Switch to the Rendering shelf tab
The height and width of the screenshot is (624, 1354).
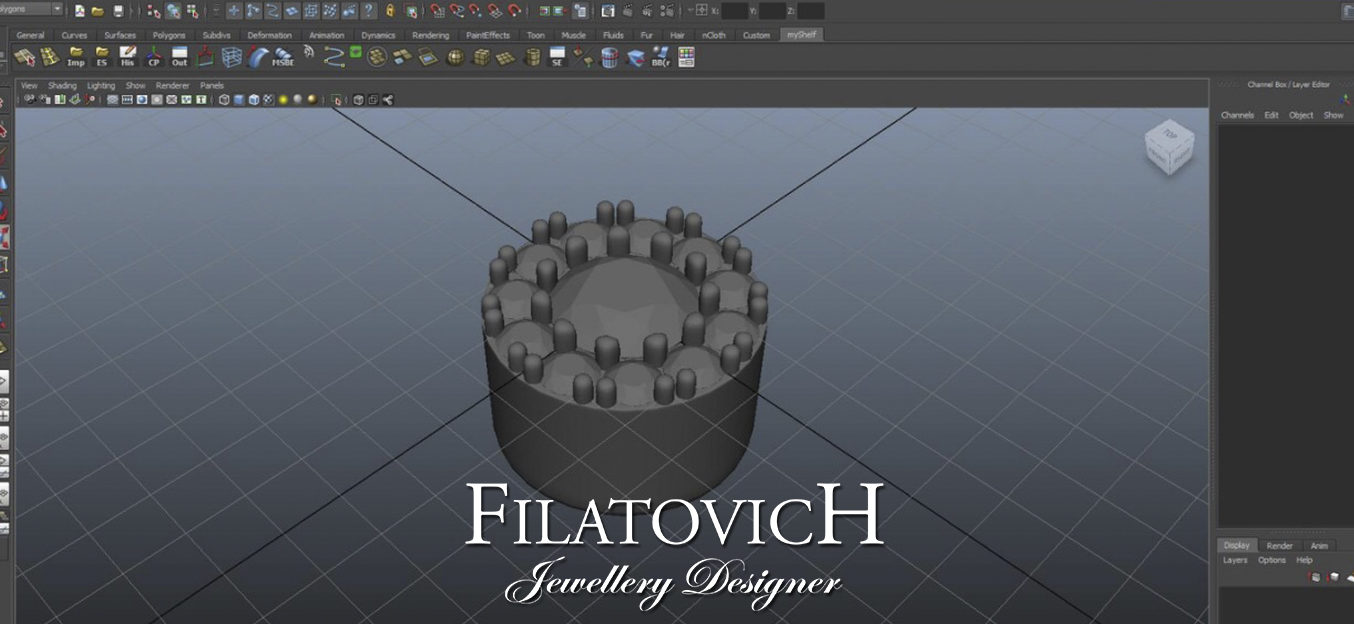coord(431,35)
